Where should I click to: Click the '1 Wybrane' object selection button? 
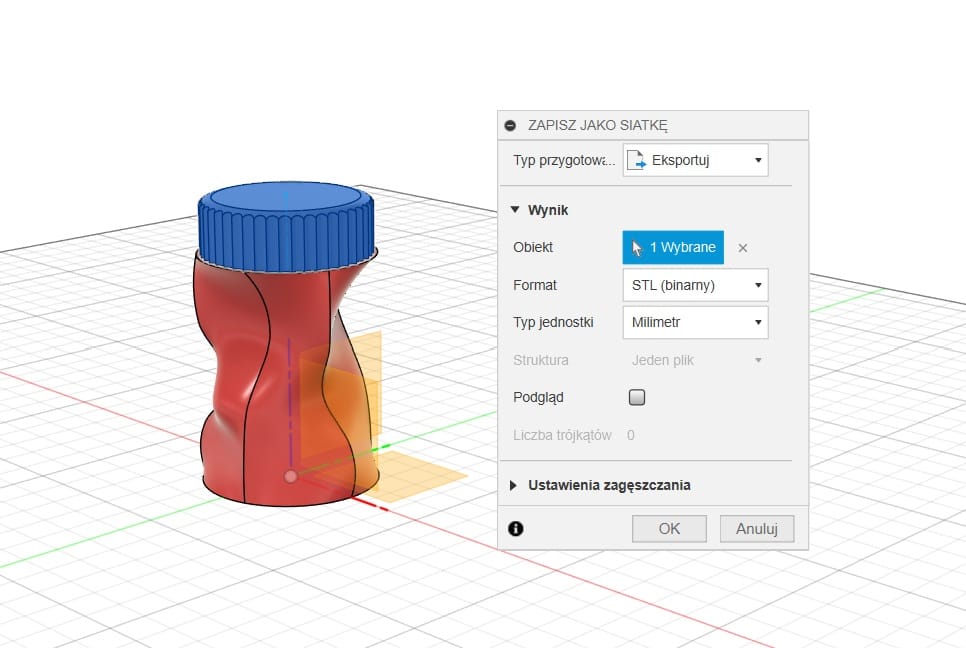672,248
